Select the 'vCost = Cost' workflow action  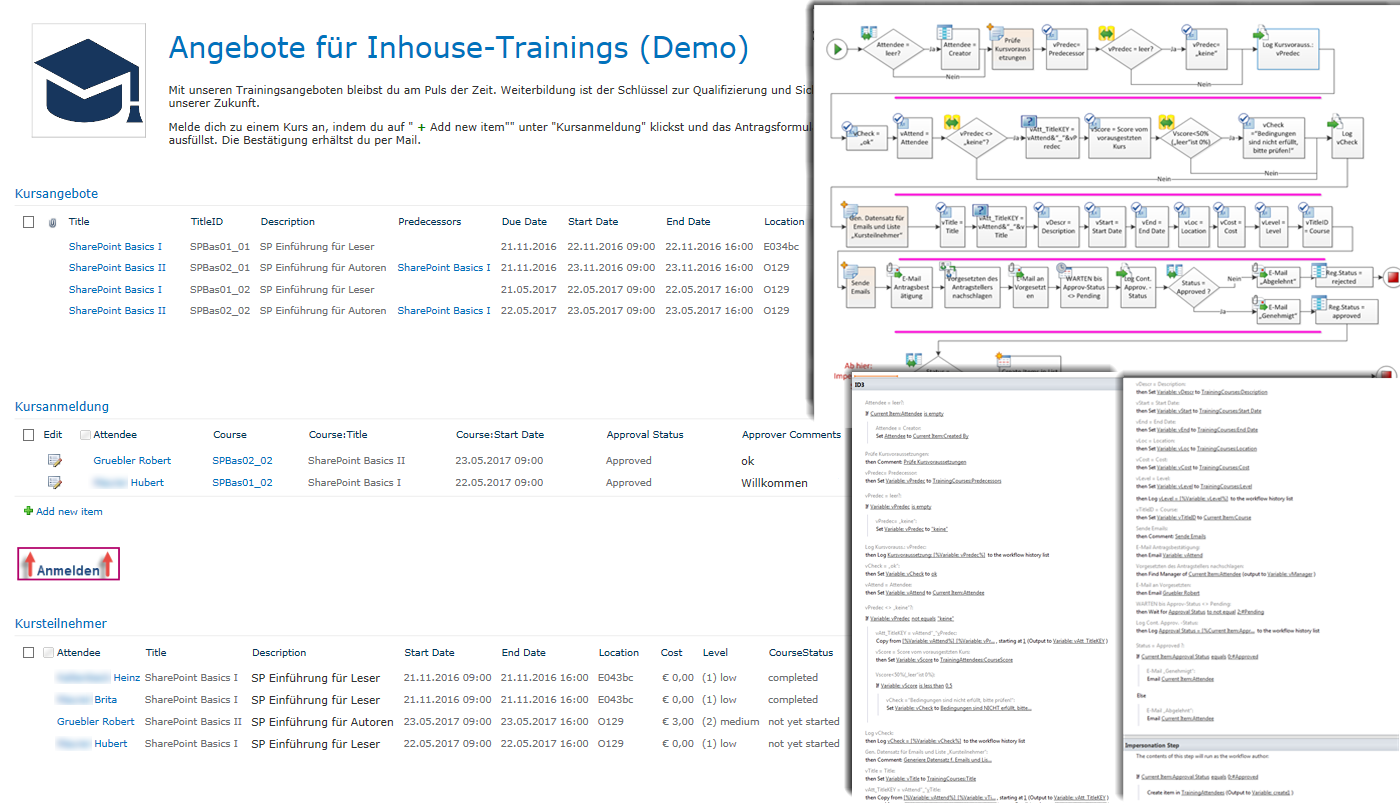coord(1231,229)
